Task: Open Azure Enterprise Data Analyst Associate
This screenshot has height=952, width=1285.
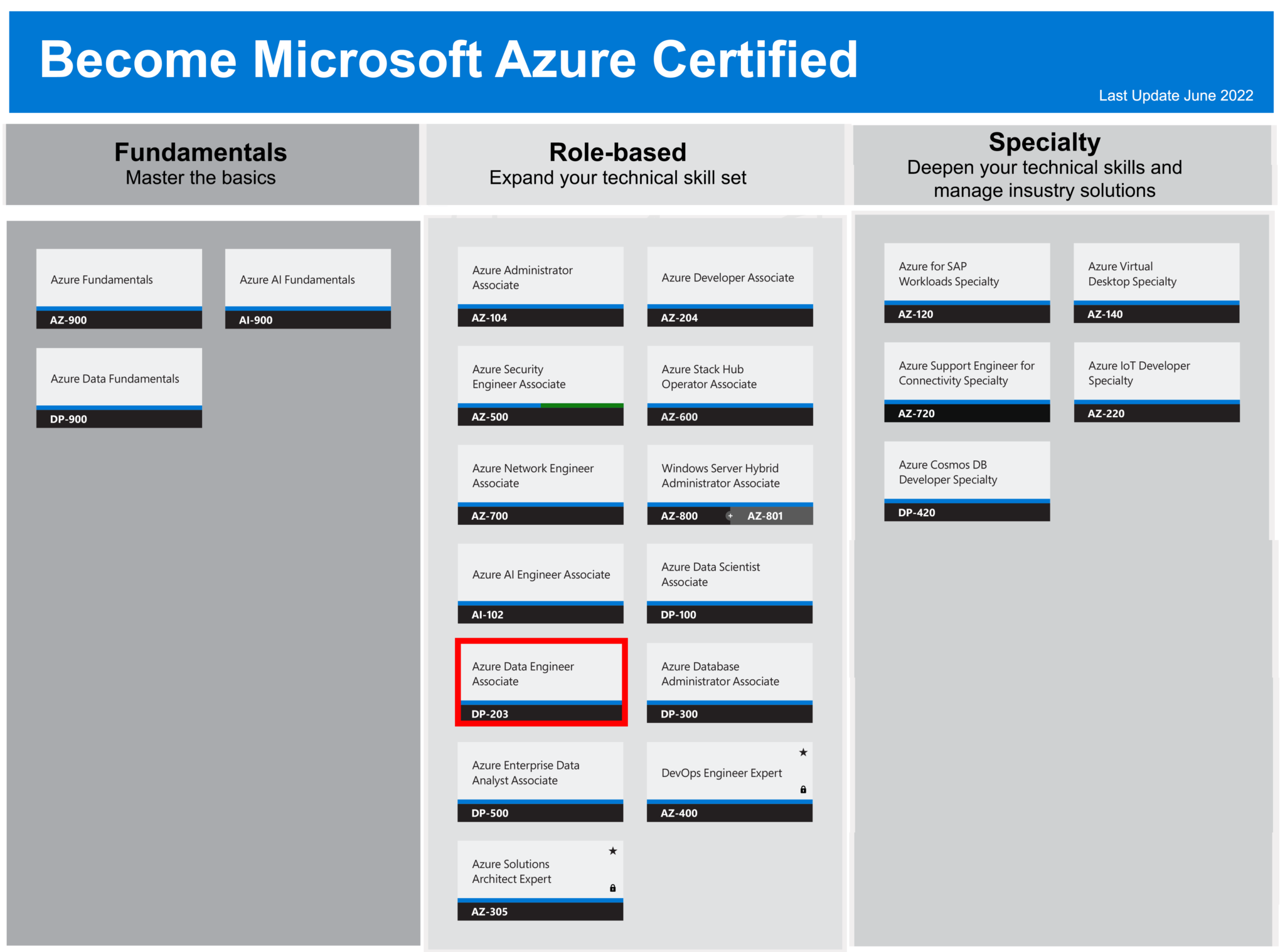Action: pyautogui.click(x=540, y=782)
